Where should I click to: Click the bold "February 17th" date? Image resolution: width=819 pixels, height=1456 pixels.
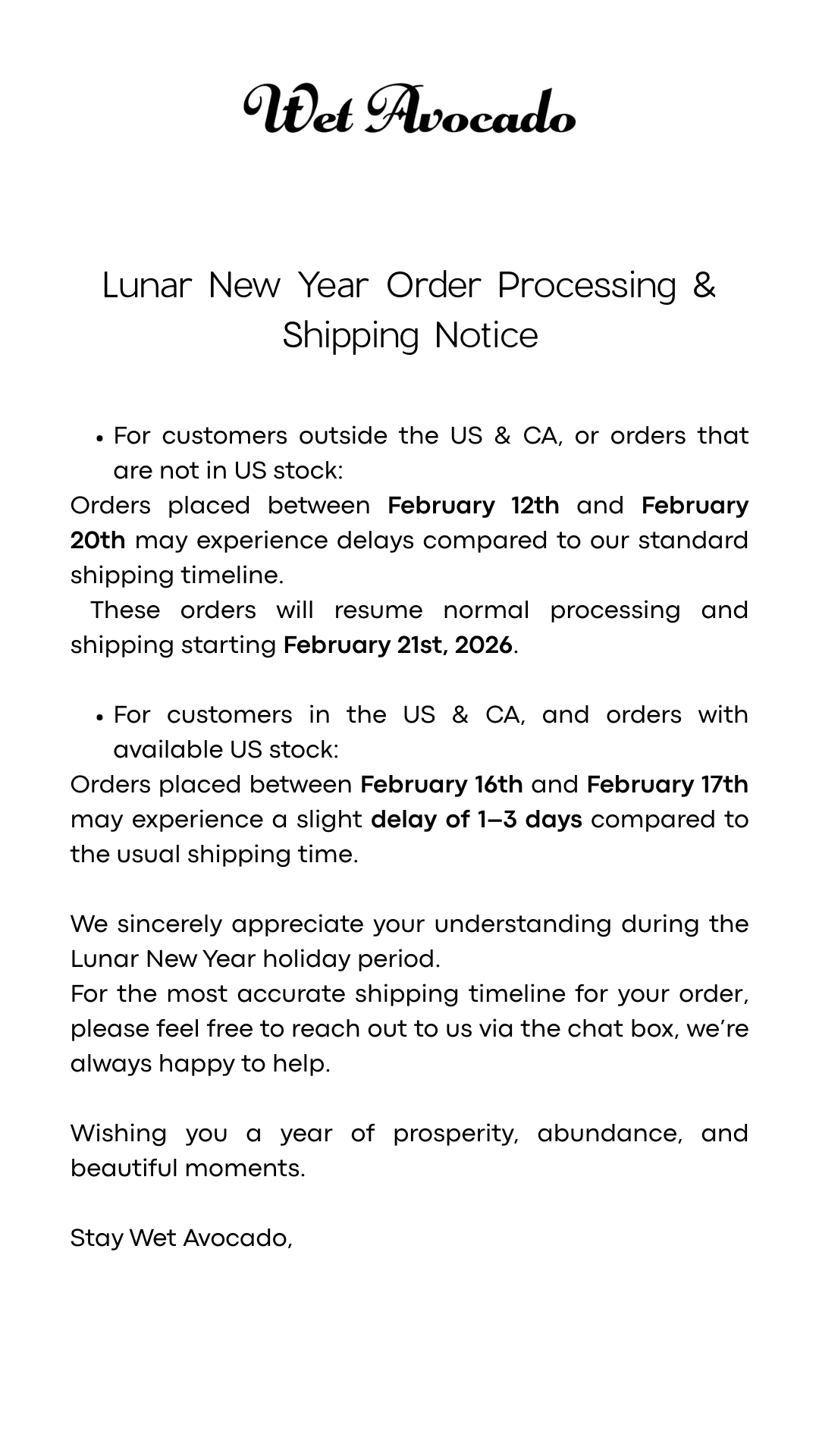[667, 784]
